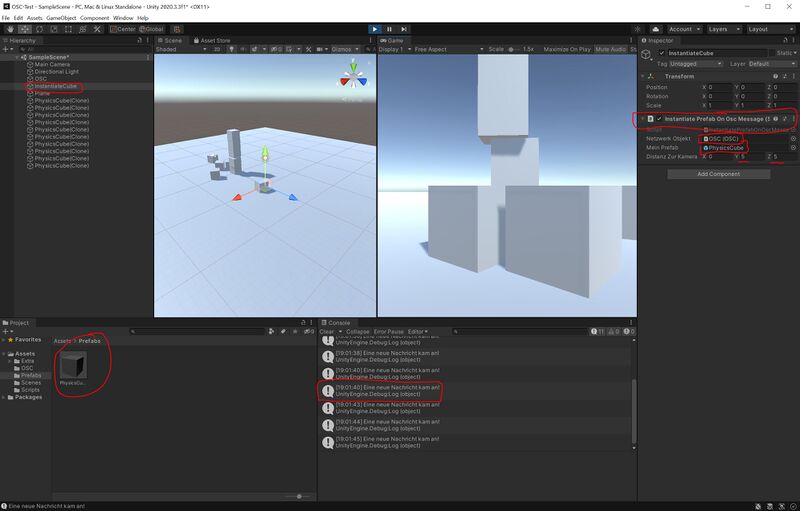Screen dimensions: 800x511
Task: Select the PhysicsCube prefab thumbnail
Action: pos(72,366)
